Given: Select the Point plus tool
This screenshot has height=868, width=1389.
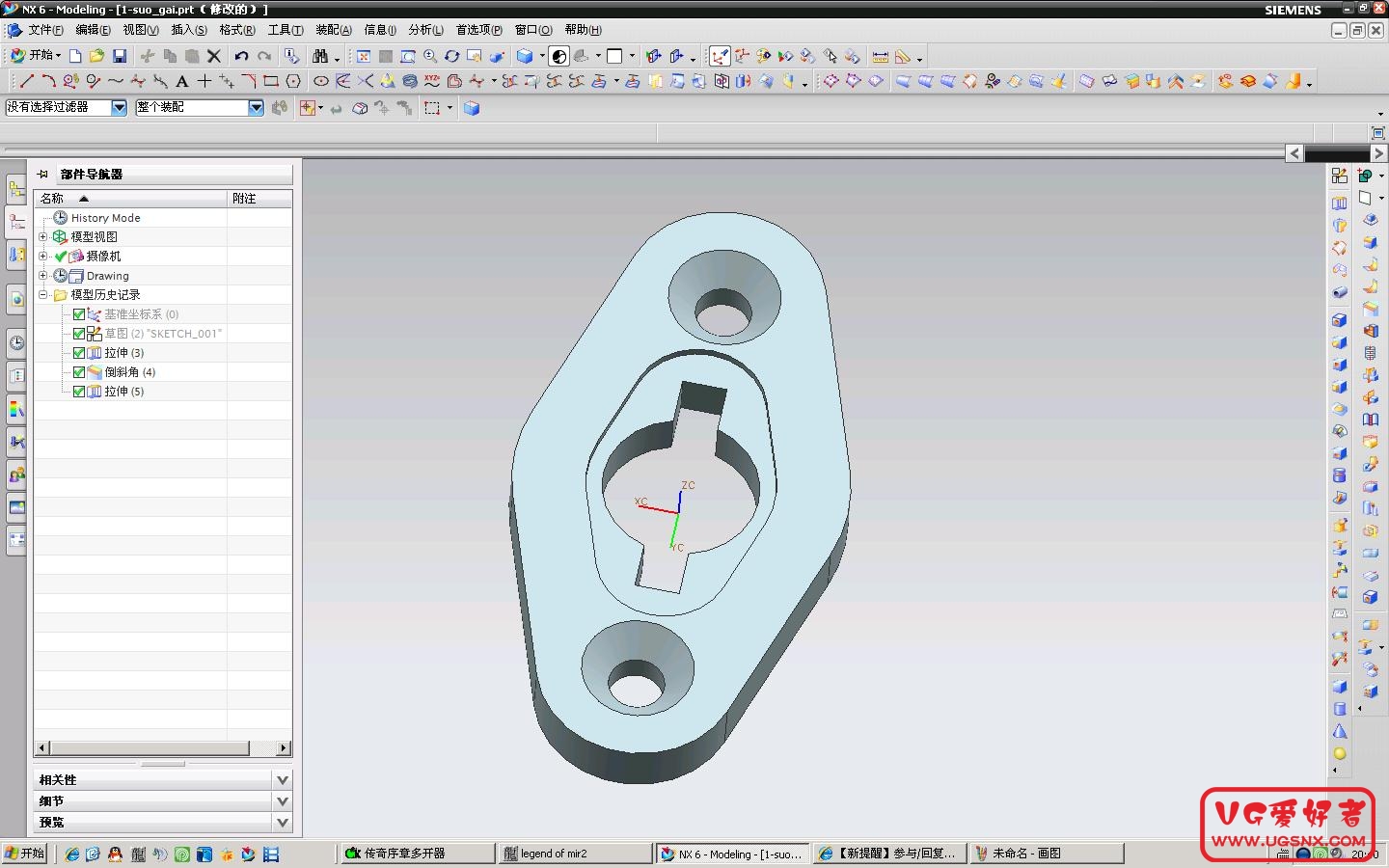Looking at the screenshot, I should (x=204, y=81).
